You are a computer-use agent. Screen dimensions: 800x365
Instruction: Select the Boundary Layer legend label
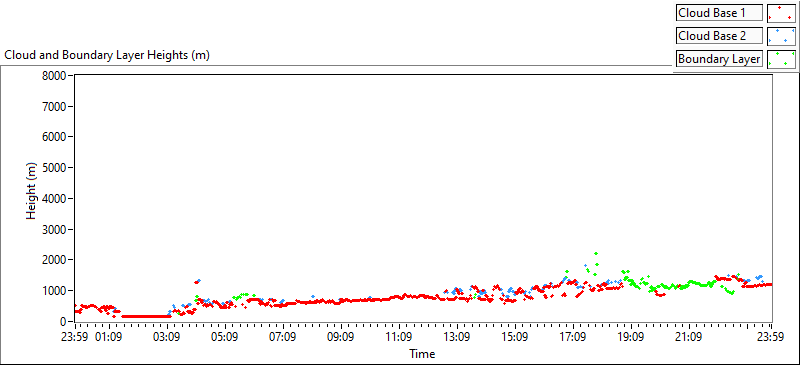(x=719, y=59)
